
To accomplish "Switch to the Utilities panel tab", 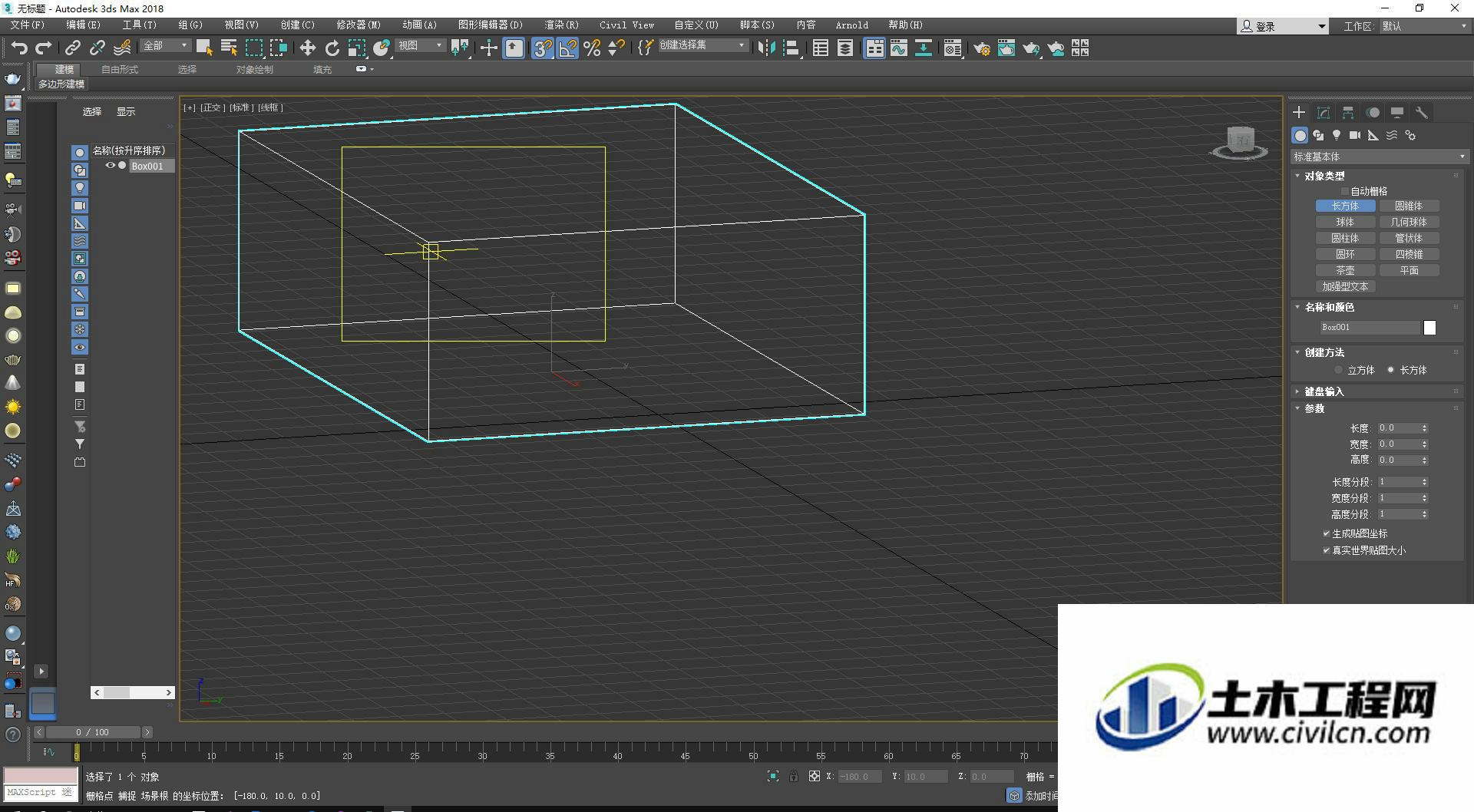I will pos(1422,113).
